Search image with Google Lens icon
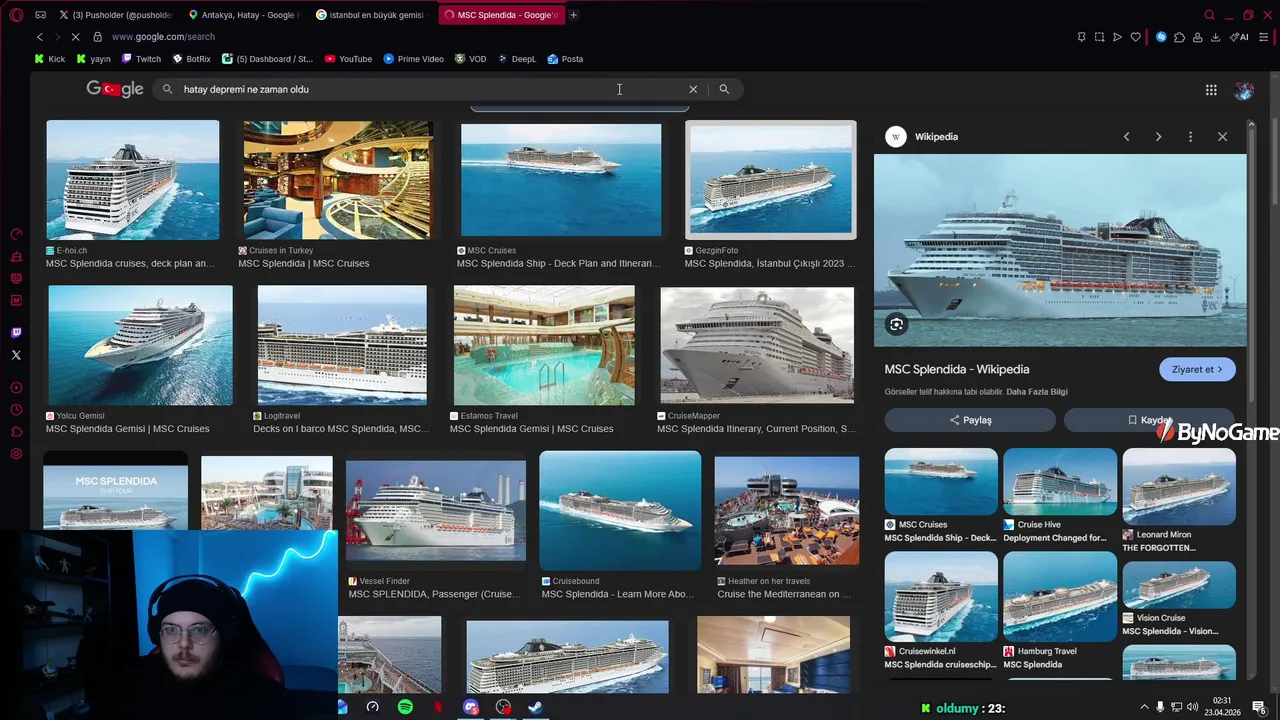 coord(897,324)
